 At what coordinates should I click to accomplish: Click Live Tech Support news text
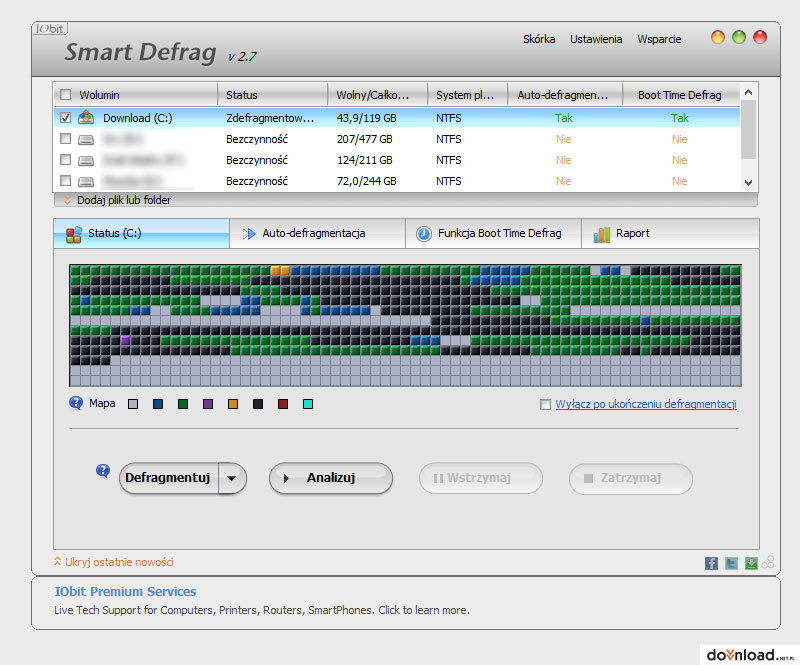pos(262,610)
